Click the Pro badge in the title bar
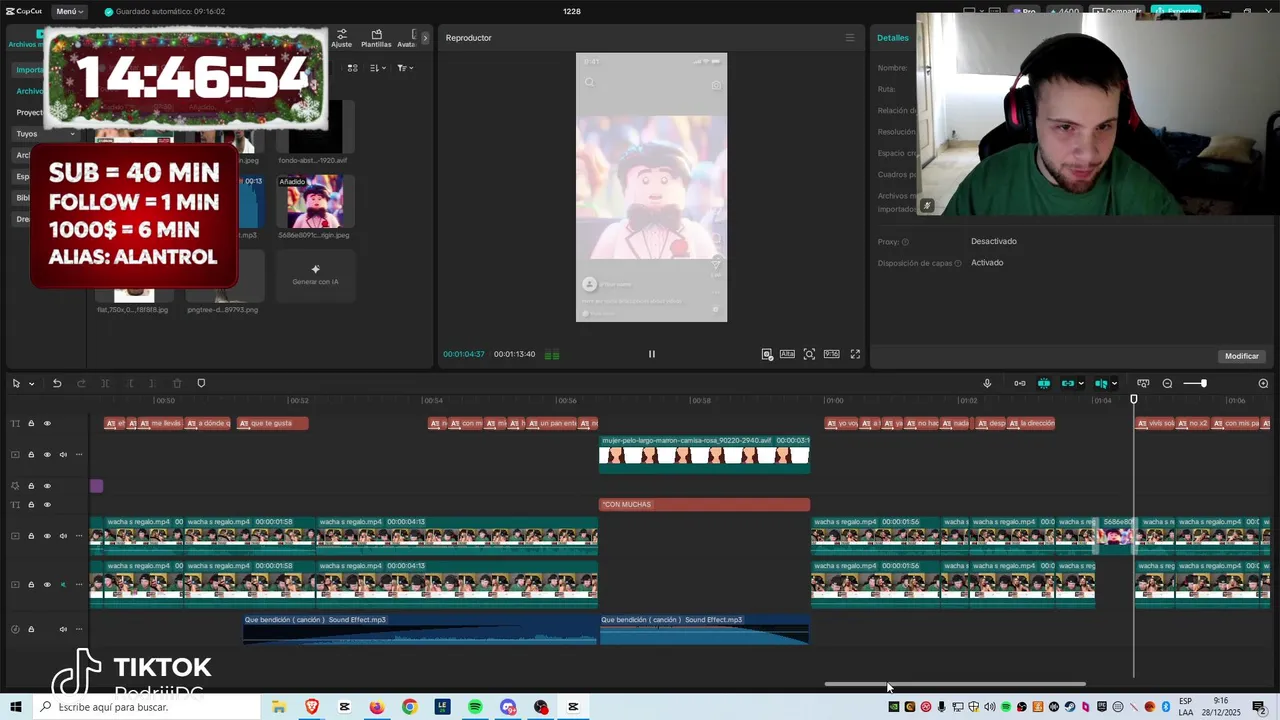The height and width of the screenshot is (720, 1280). [1025, 11]
